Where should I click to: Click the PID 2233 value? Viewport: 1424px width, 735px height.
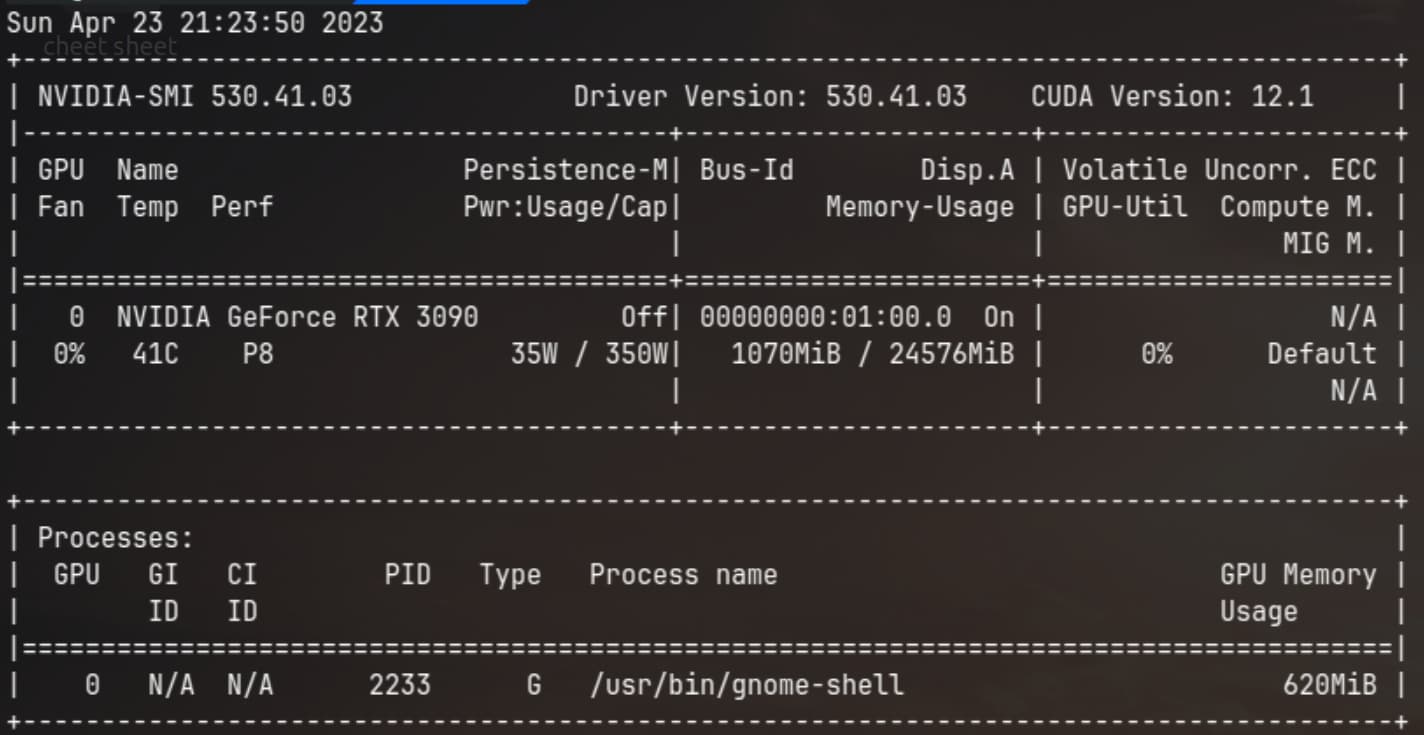[399, 685]
